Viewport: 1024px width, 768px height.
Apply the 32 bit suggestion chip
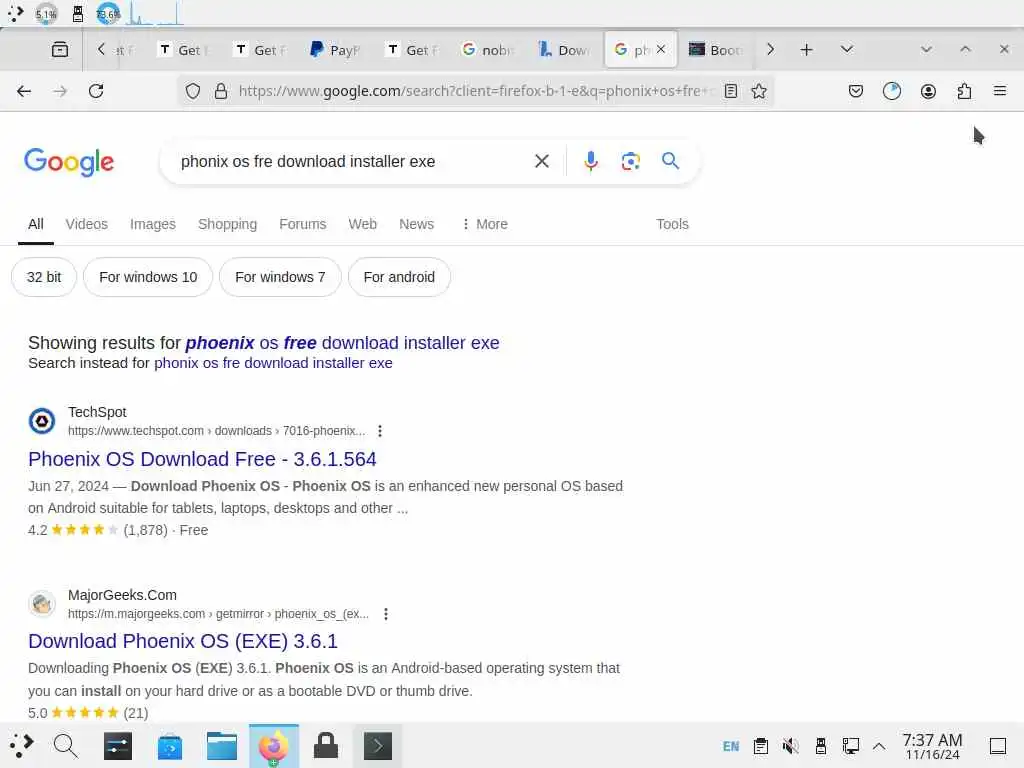[44, 277]
